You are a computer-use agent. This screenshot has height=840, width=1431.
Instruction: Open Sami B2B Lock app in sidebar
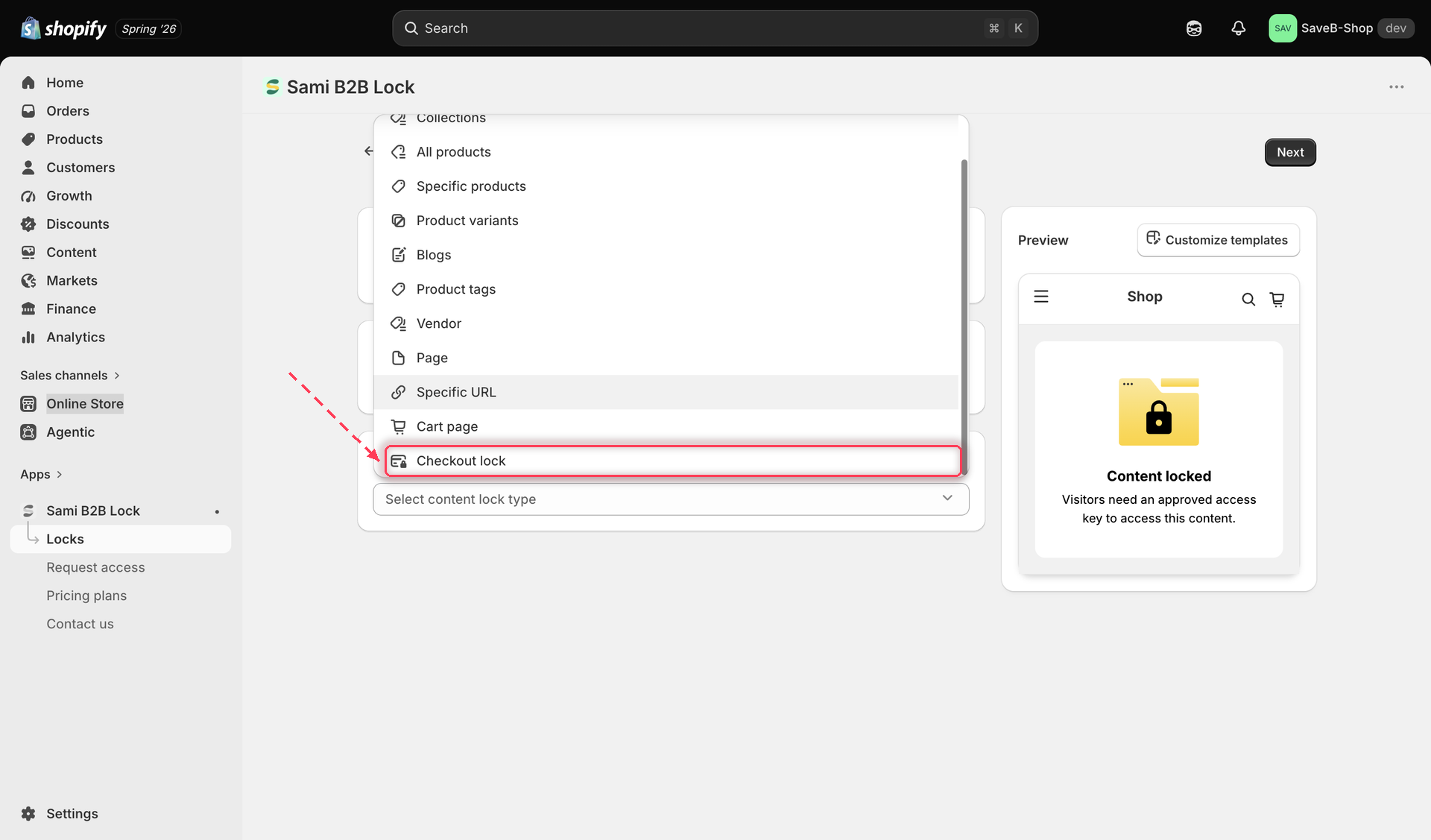tap(93, 511)
